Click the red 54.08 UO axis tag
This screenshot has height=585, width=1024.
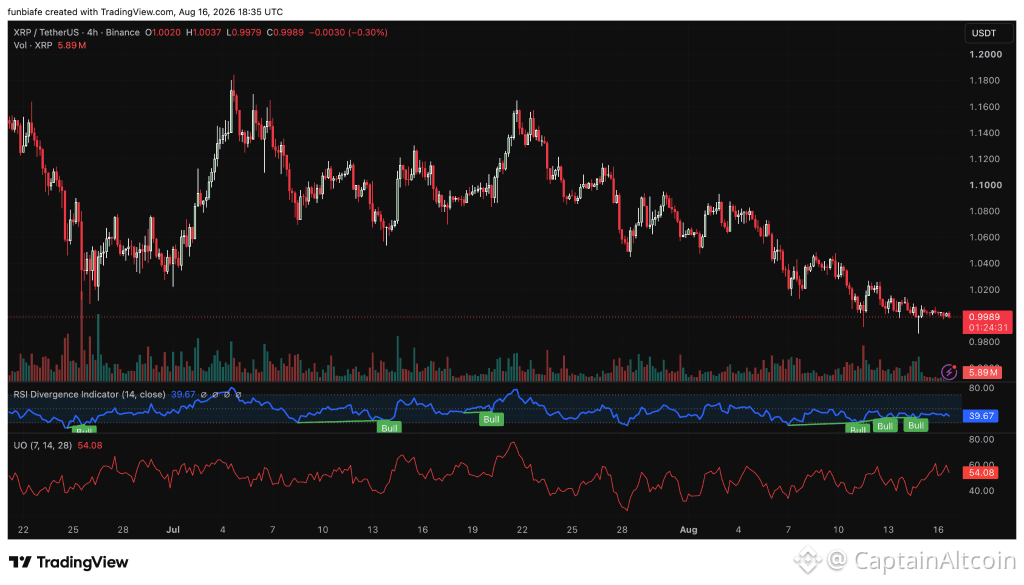[980, 473]
